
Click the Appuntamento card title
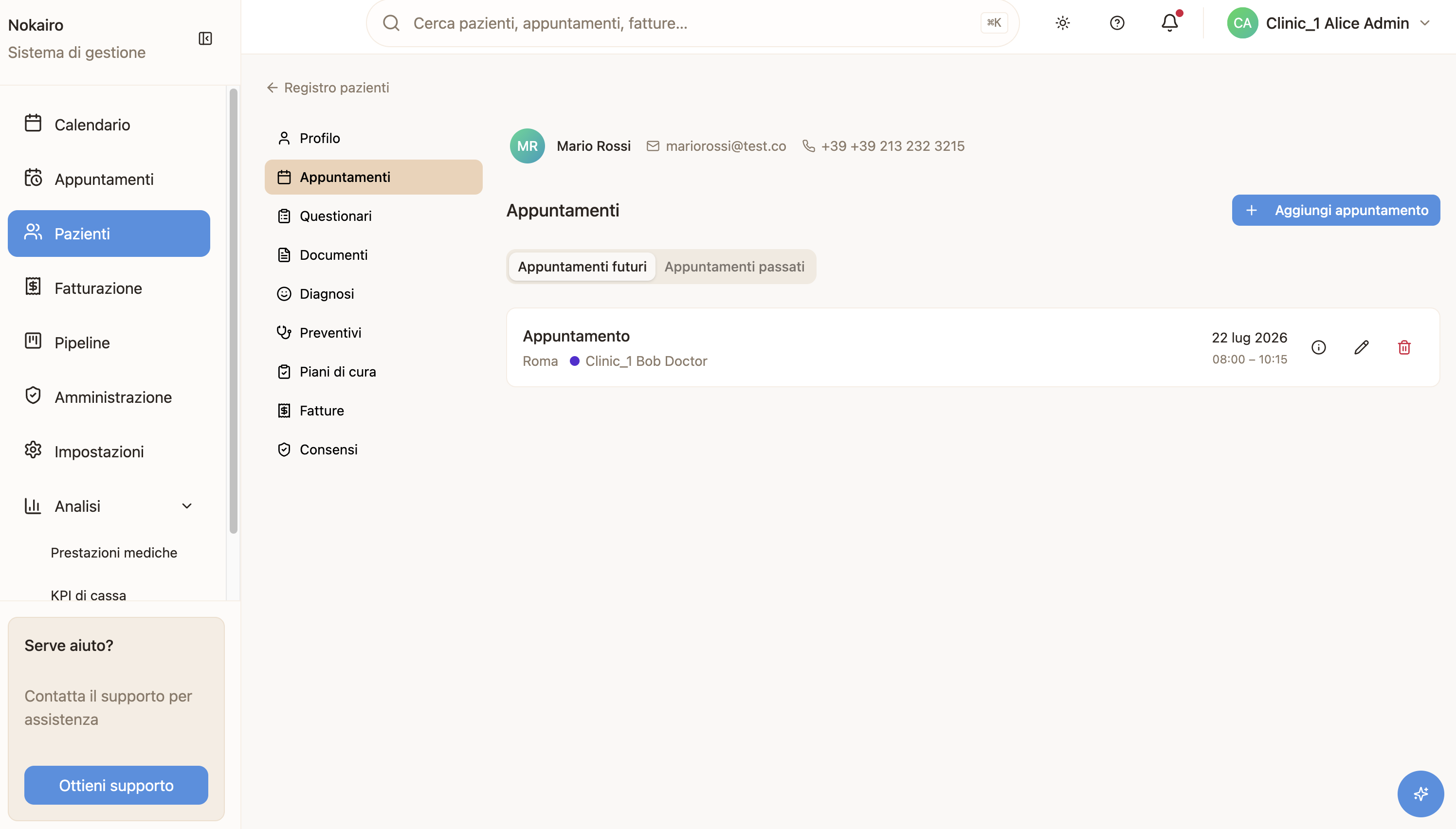[576, 336]
